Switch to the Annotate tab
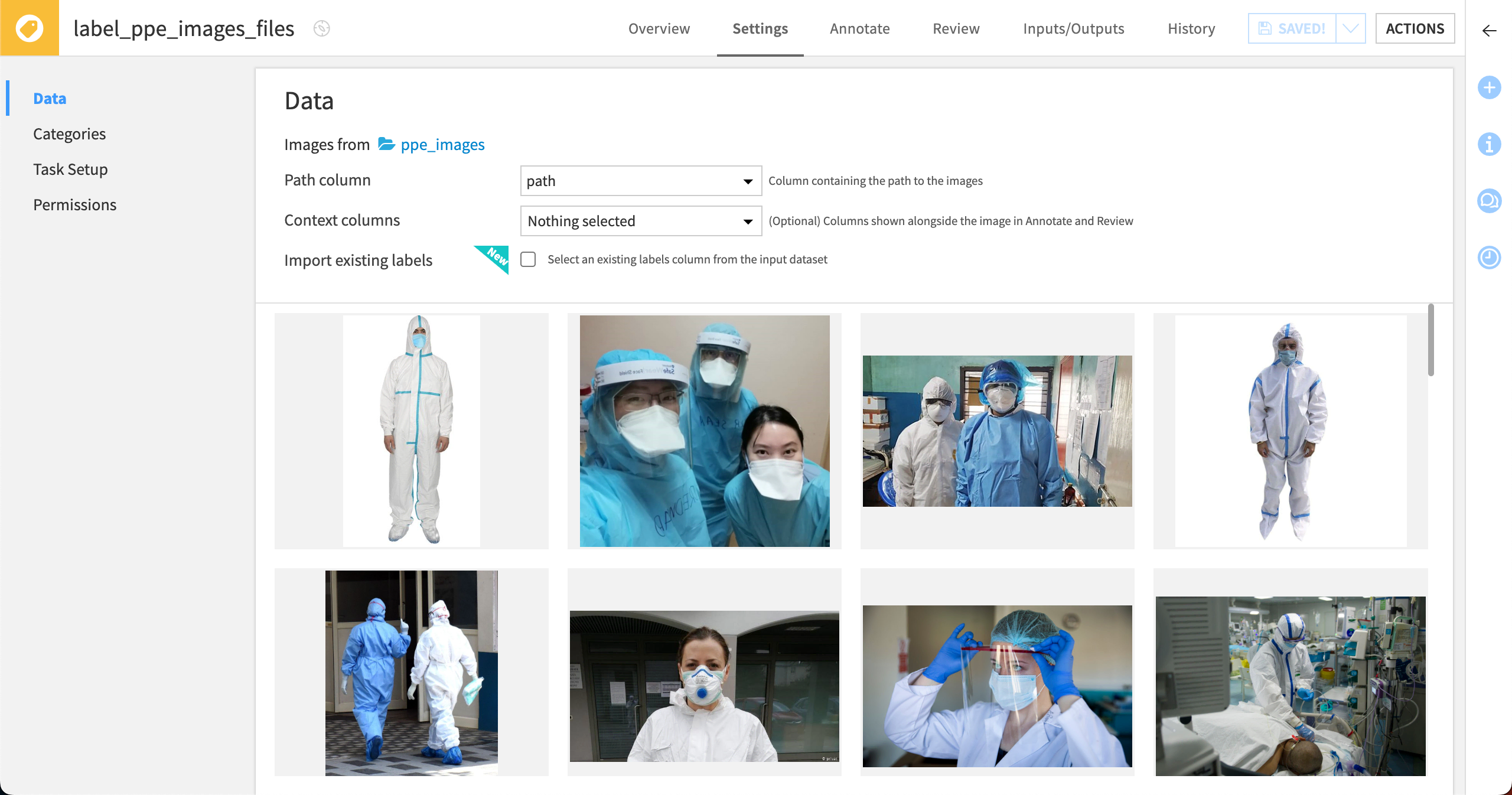This screenshot has height=795, width=1512. [x=859, y=28]
